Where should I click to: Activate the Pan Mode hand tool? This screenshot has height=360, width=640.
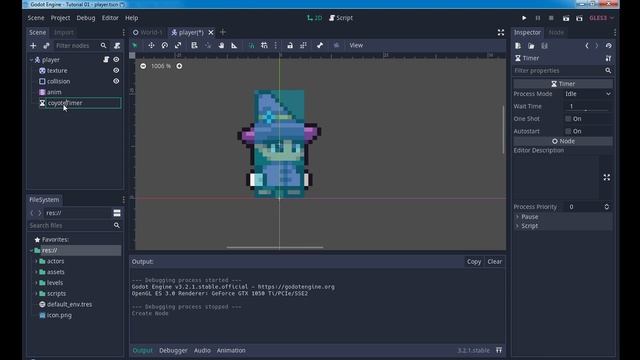221,45
